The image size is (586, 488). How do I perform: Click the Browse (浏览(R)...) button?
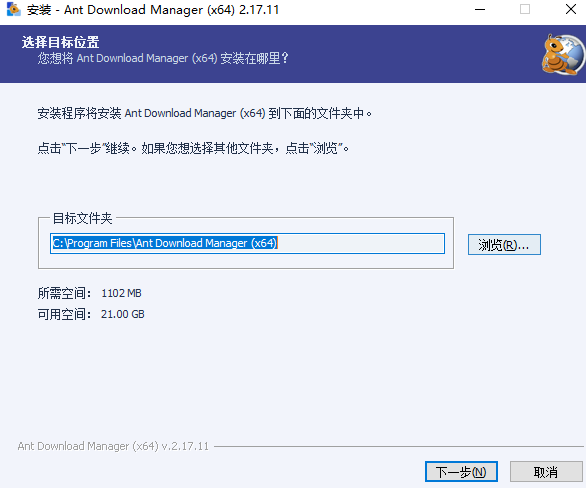coord(504,245)
